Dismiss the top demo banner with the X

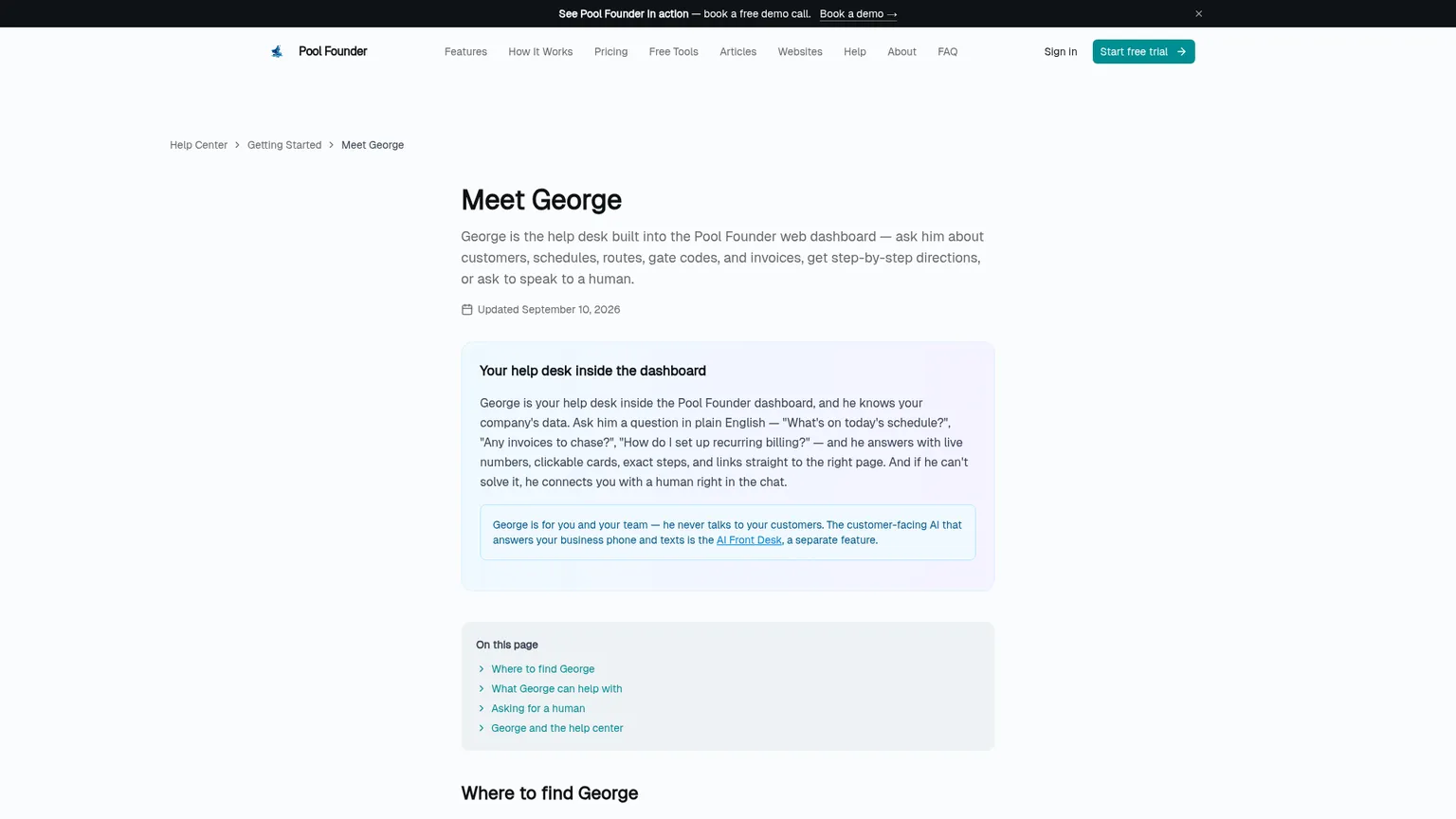coord(1198,13)
